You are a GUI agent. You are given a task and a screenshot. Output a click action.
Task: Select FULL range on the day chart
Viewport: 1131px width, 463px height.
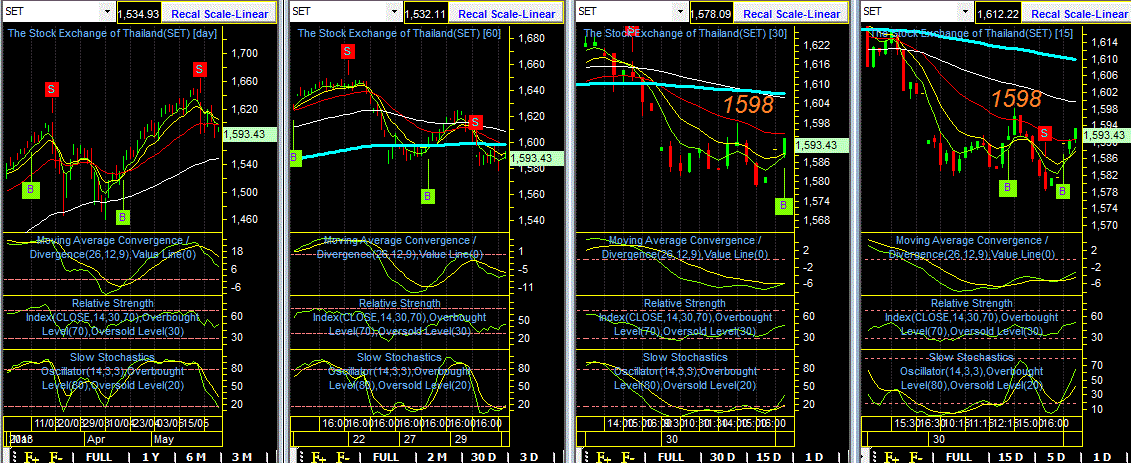click(99, 457)
